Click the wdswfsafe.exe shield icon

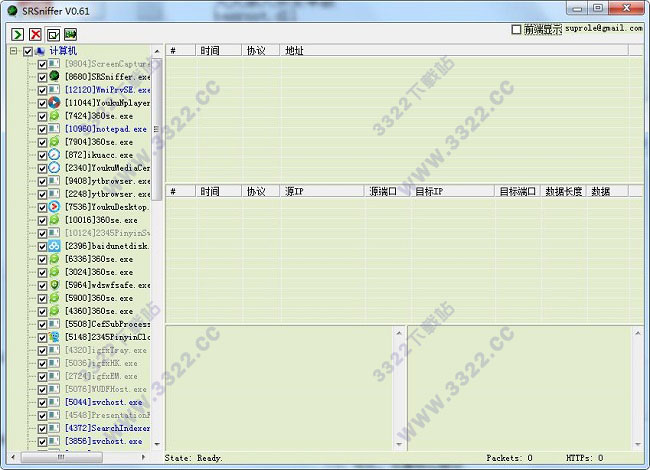54,285
